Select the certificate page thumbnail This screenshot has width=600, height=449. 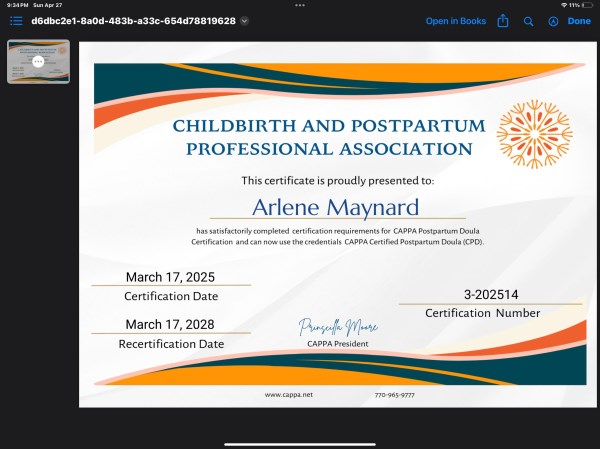pyautogui.click(x=38, y=62)
